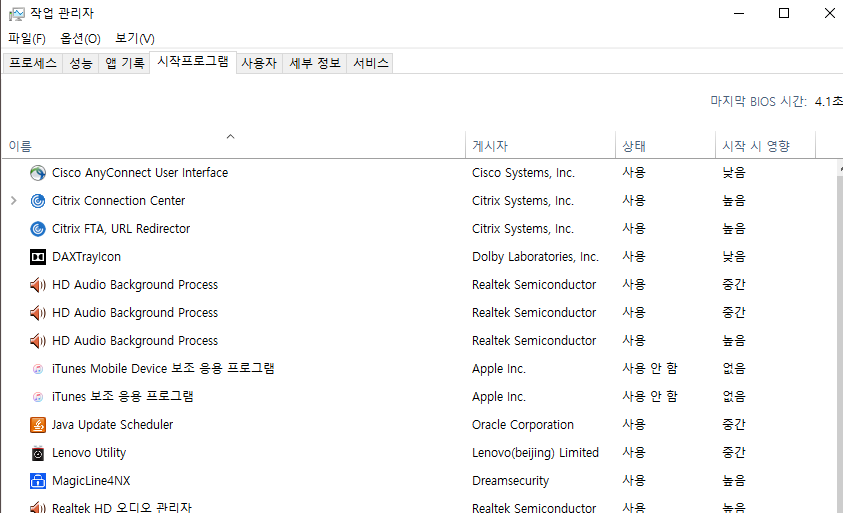Open the 보기(V) menu
Screen dimensions: 843x513
point(134,39)
